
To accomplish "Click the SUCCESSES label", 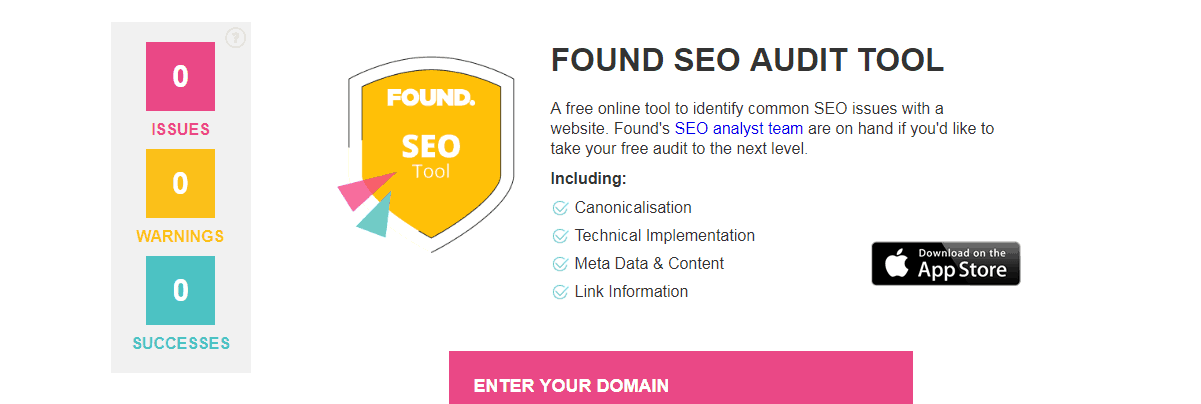I will 180,344.
